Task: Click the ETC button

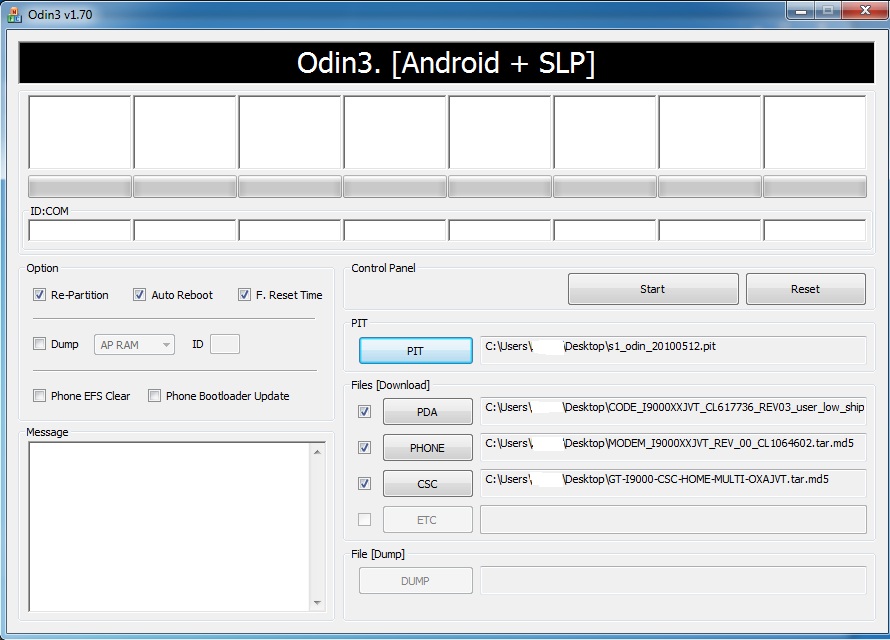Action: tap(427, 519)
